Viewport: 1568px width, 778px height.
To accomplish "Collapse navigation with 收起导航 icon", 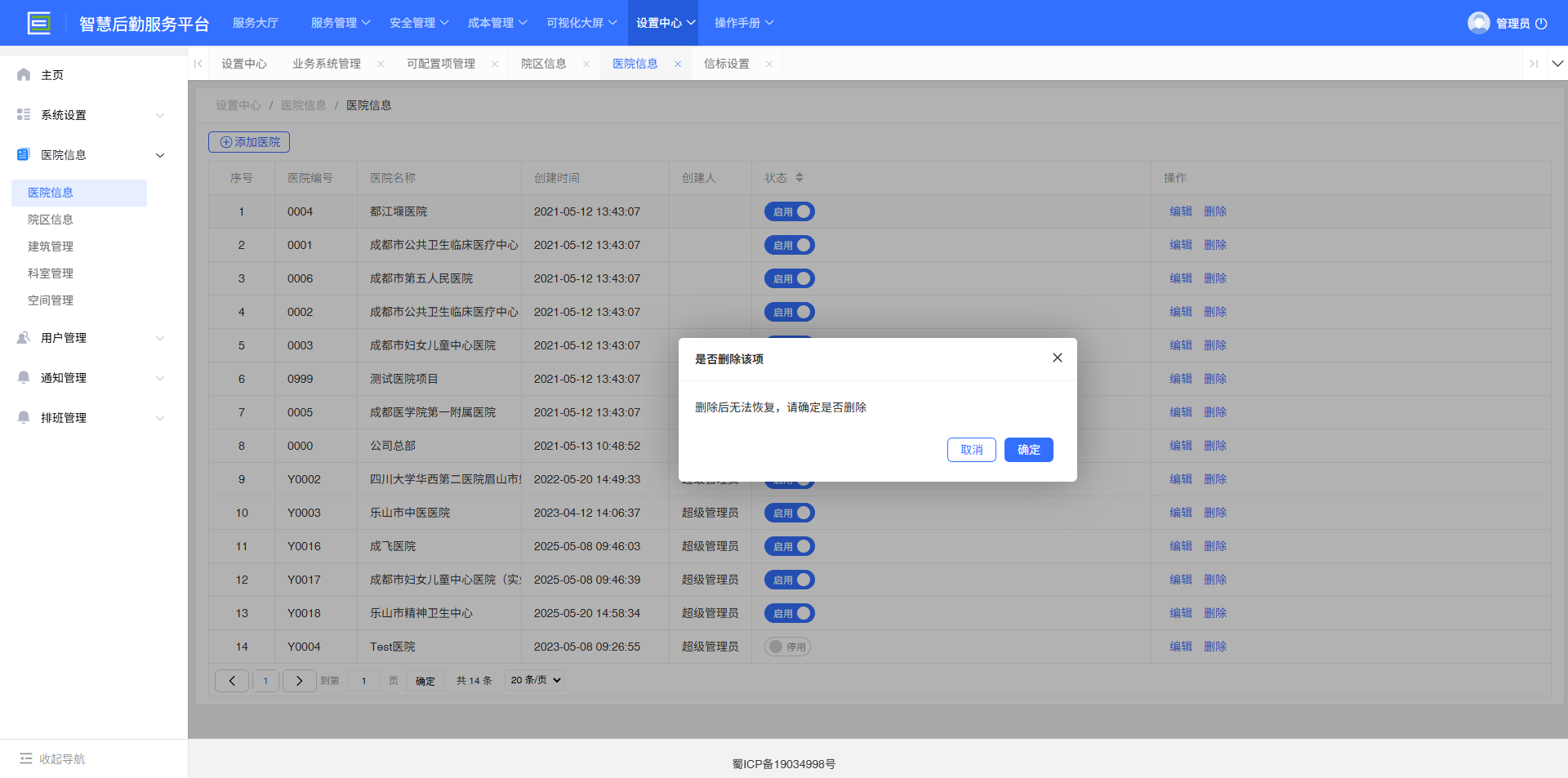I will 26,758.
